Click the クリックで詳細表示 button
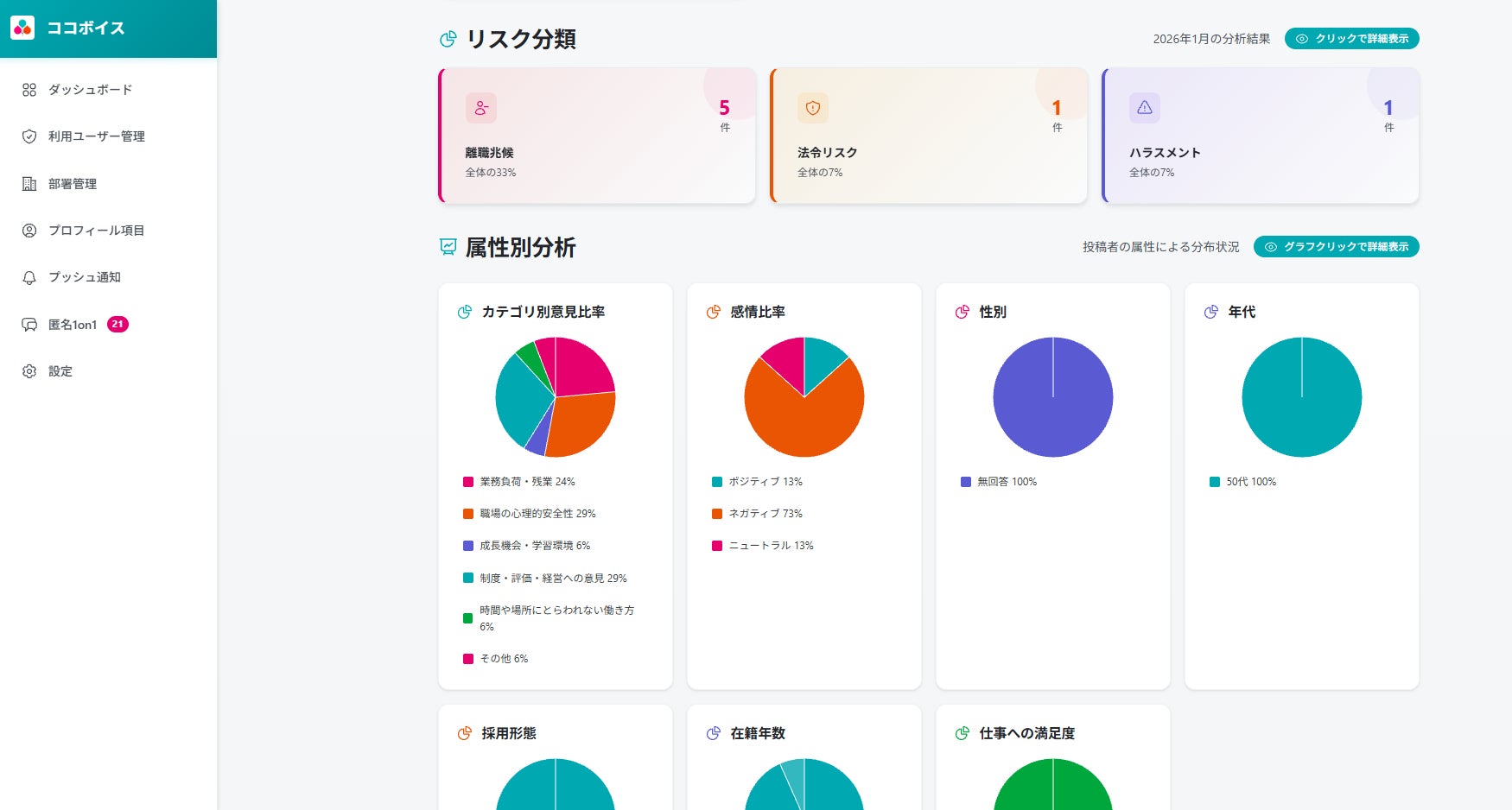Screen dimensions: 1512x810 [1352, 39]
